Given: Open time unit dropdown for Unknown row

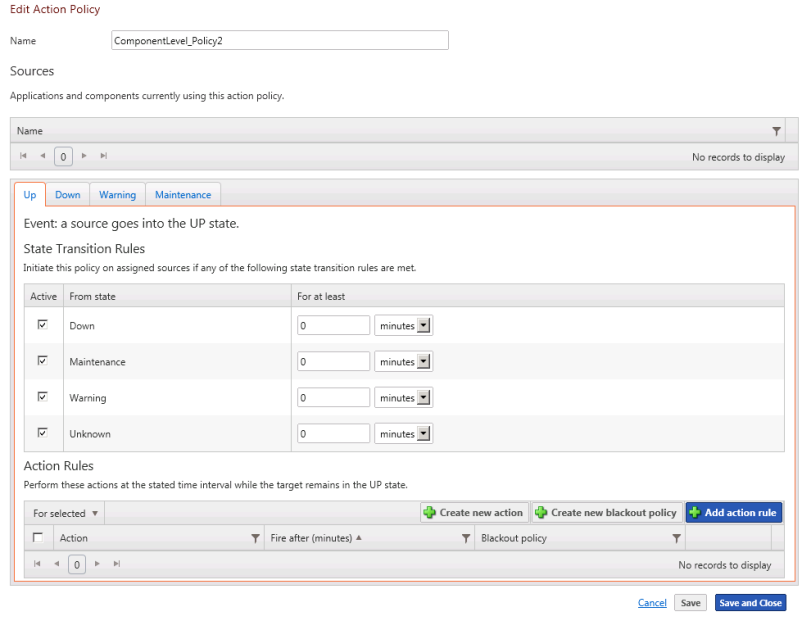Looking at the screenshot, I should (x=404, y=433).
